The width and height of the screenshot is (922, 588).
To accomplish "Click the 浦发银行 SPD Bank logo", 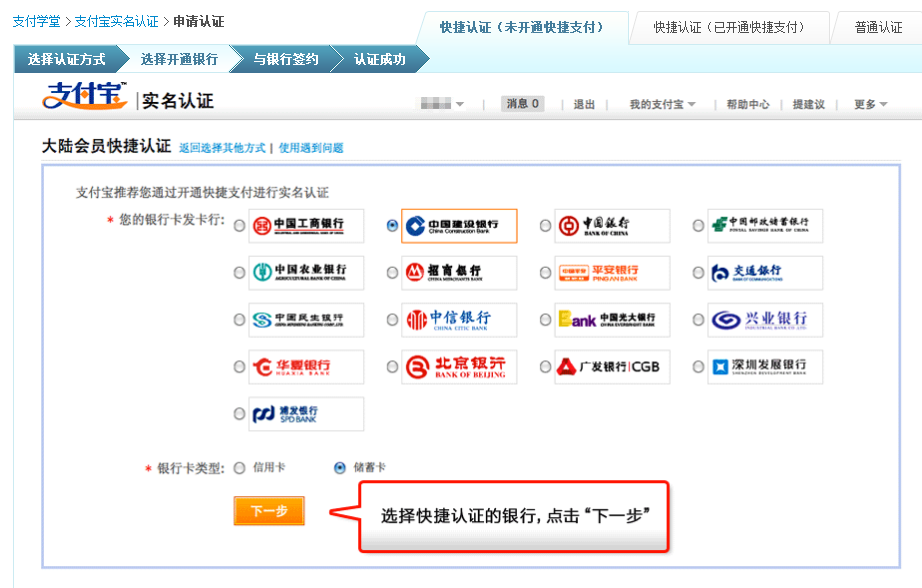I will (306, 414).
